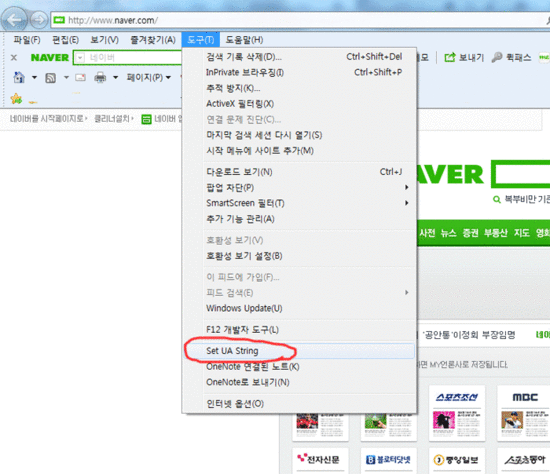550x474 pixels.
Task: Open the 편집(E) menu
Action: tap(65, 40)
